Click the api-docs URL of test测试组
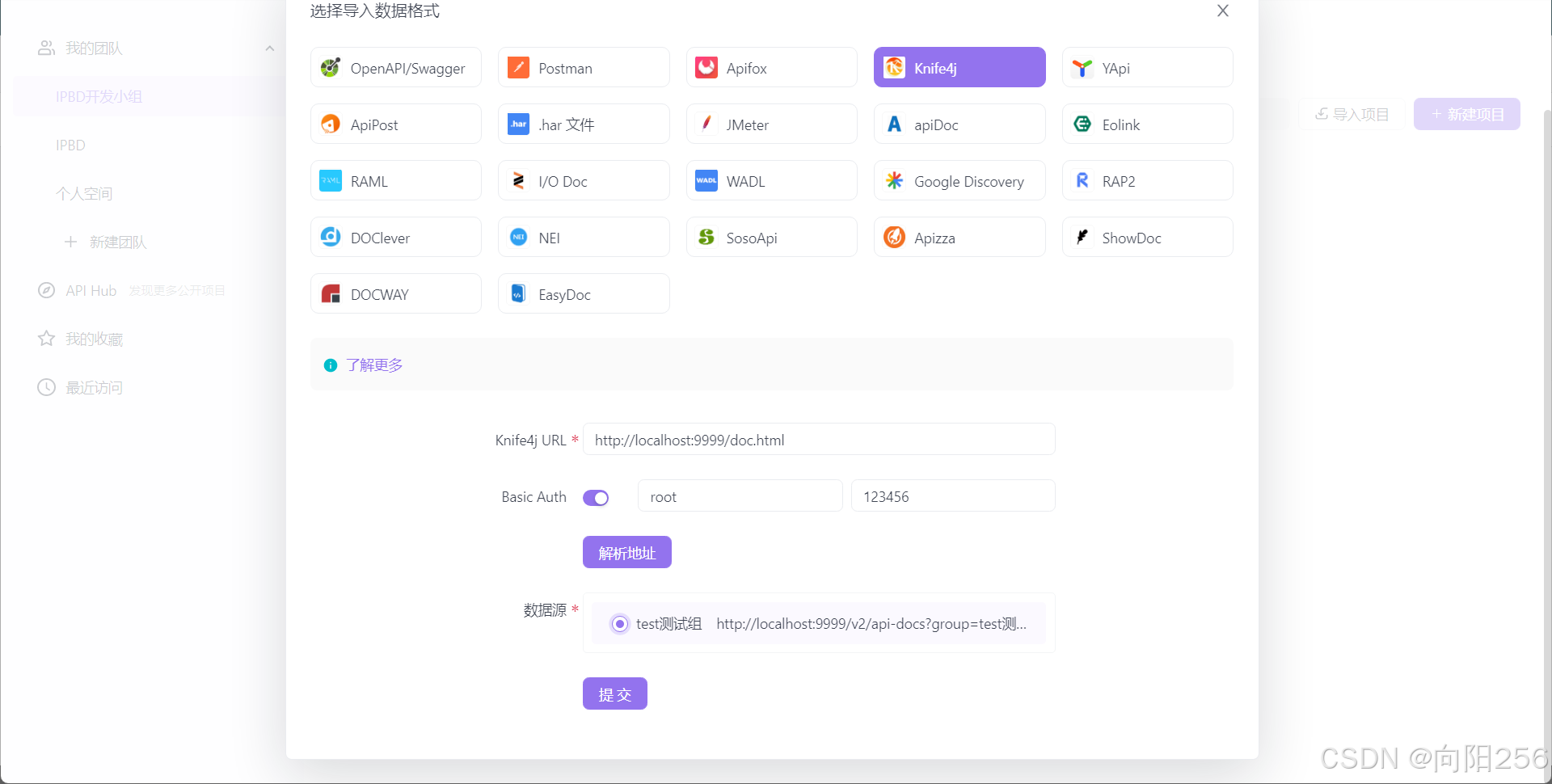 click(871, 624)
